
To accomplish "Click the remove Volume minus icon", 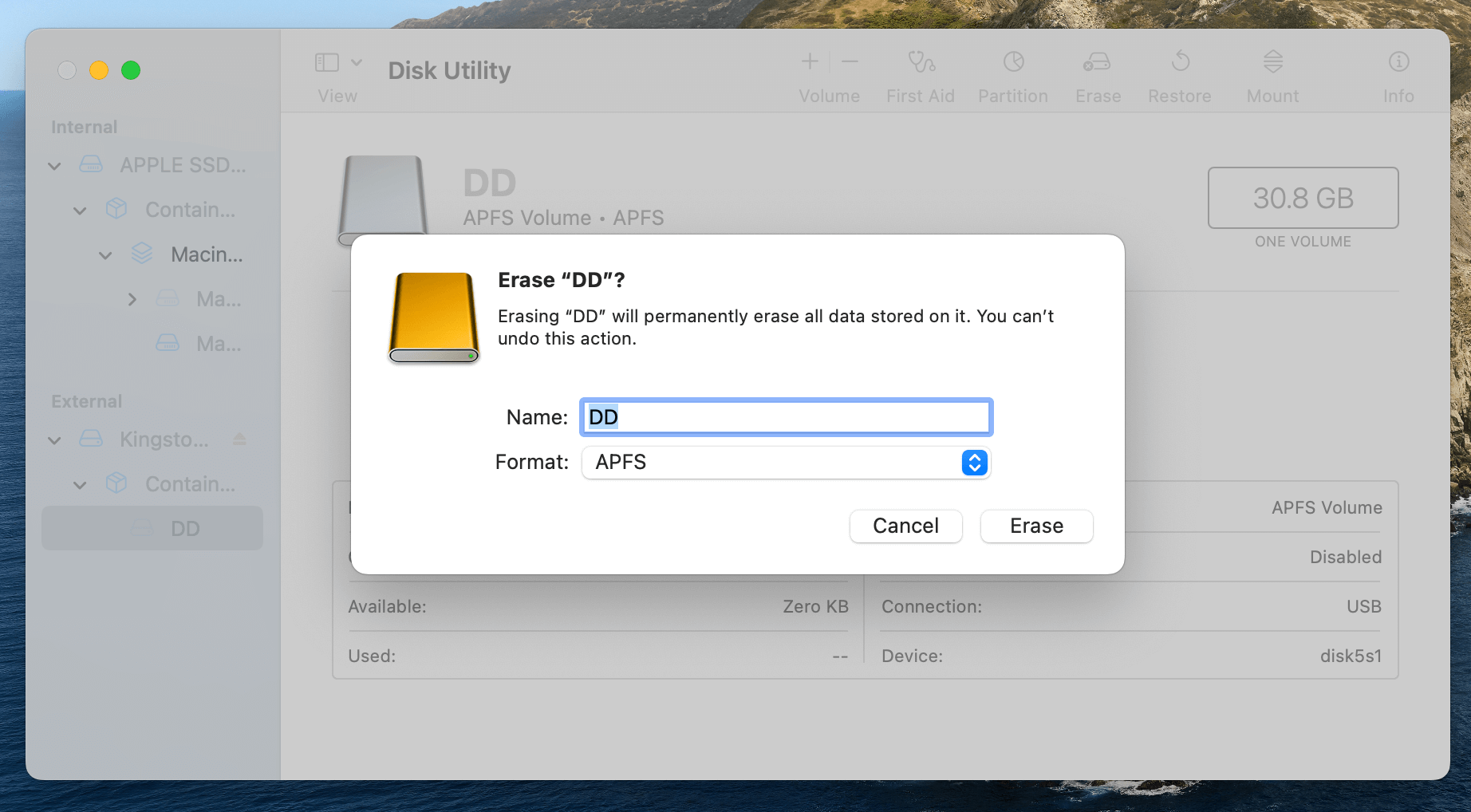I will pos(849,61).
